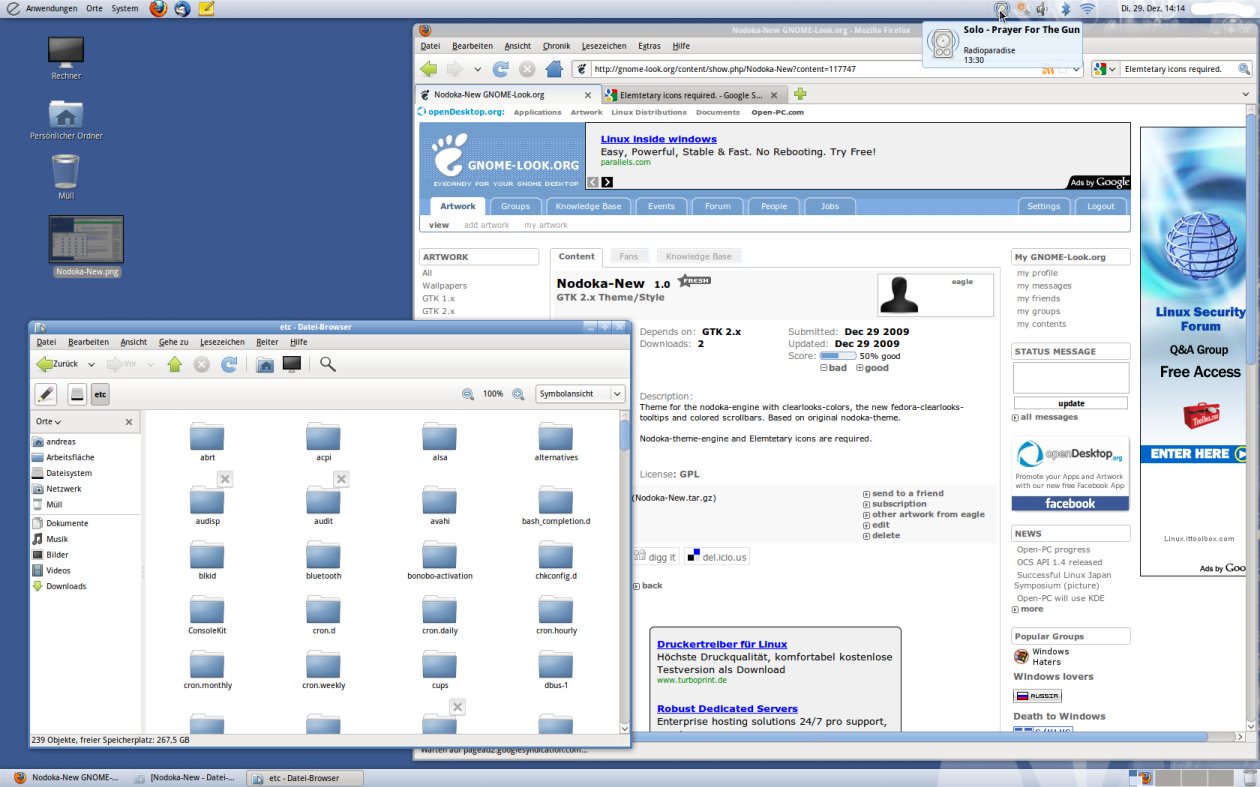Switch to the Fans content tab
Viewport: 1260px width, 787px height.
(628, 256)
